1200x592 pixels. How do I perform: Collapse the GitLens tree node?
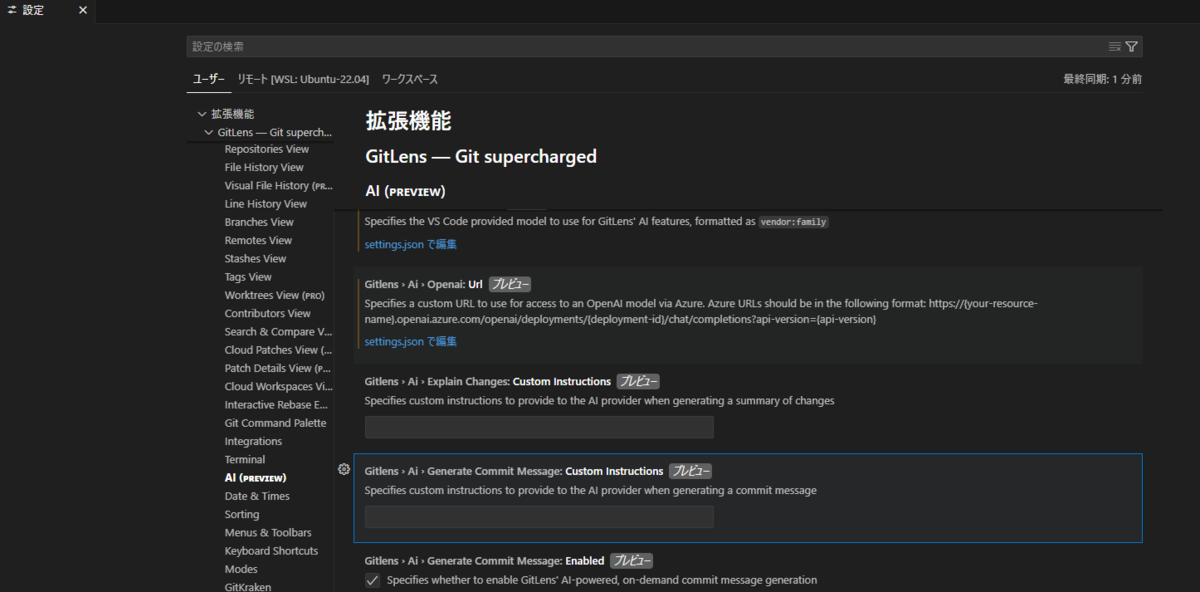tap(209, 132)
